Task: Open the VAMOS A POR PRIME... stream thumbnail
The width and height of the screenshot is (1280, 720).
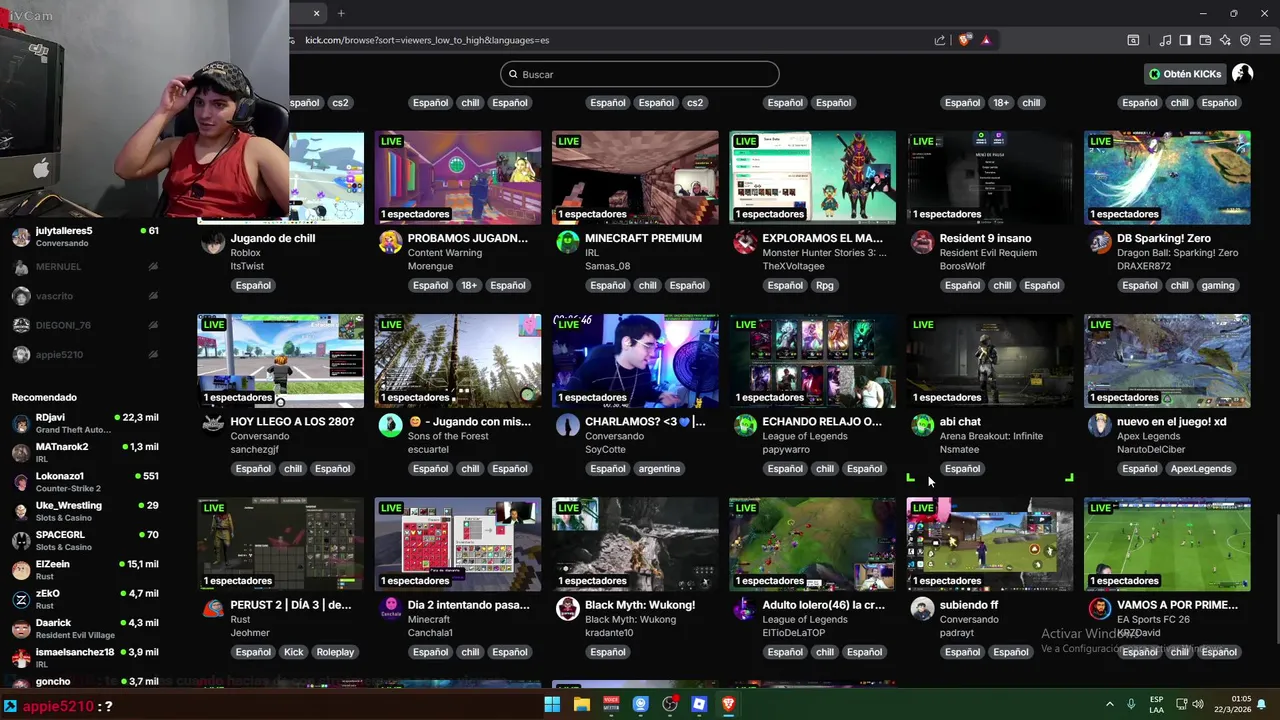Action: click(1167, 544)
